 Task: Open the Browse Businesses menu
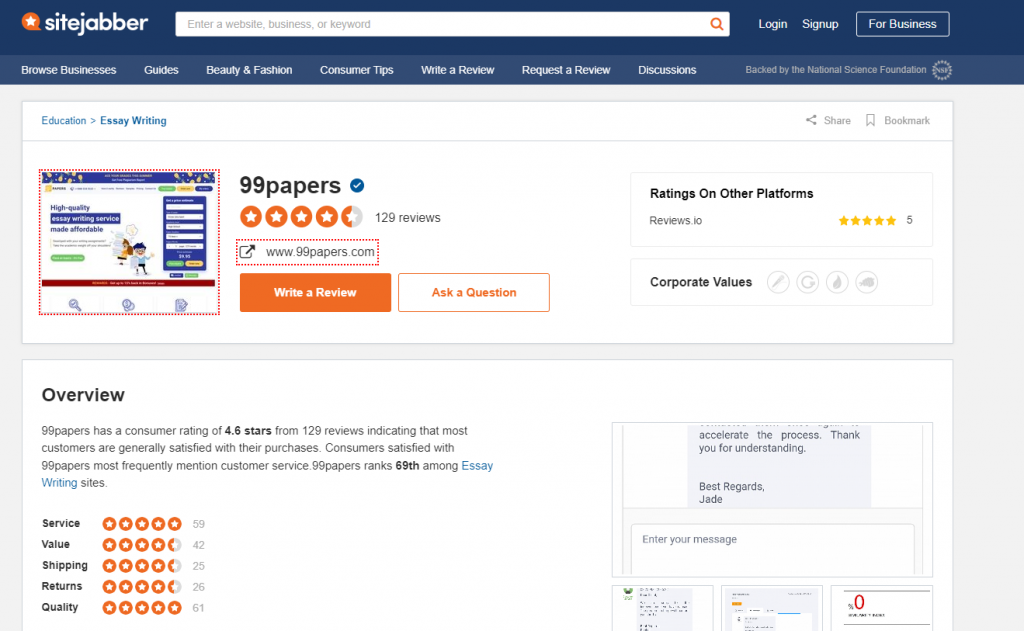pos(69,70)
